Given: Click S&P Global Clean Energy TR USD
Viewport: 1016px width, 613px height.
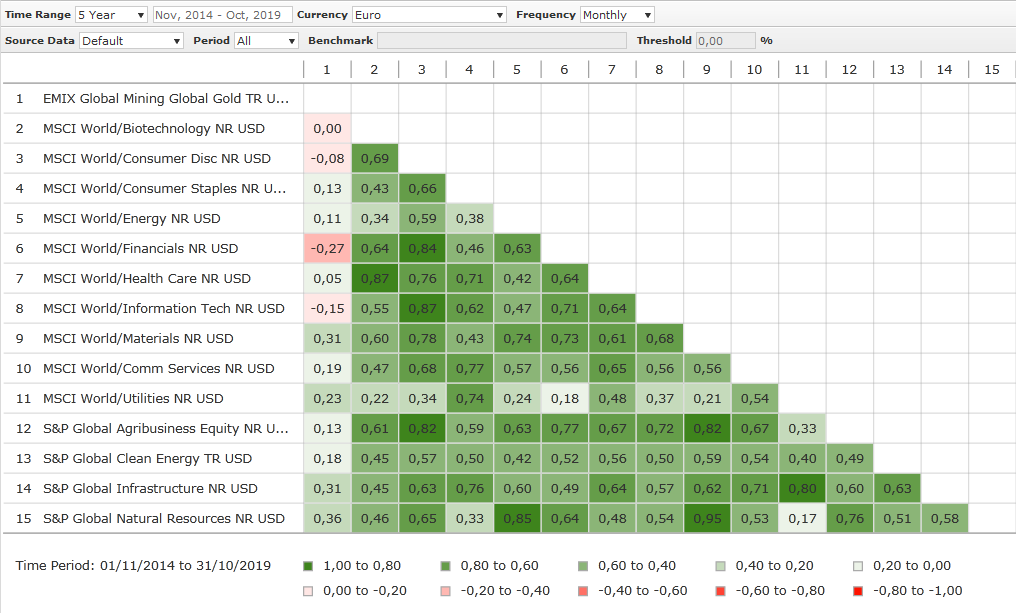Looking at the screenshot, I should click(x=147, y=459).
